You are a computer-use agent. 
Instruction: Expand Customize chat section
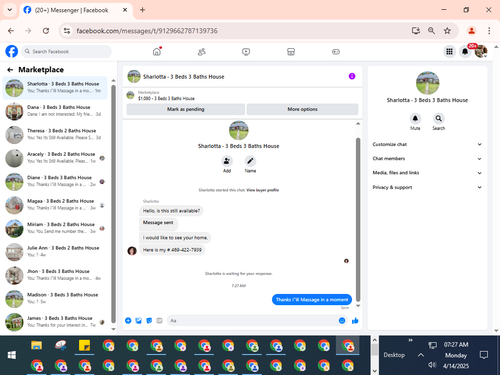point(427,144)
